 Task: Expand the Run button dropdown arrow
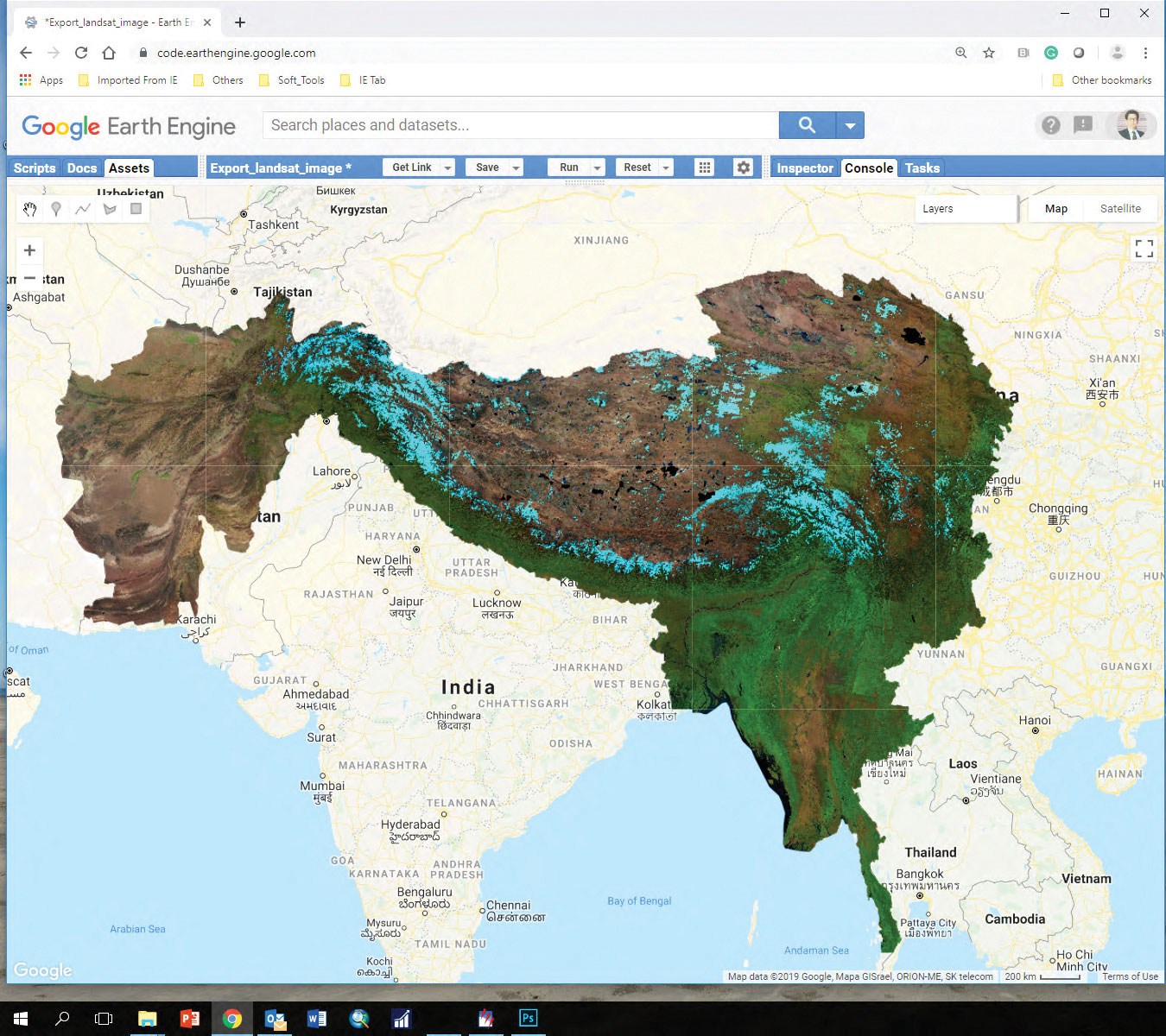597,168
